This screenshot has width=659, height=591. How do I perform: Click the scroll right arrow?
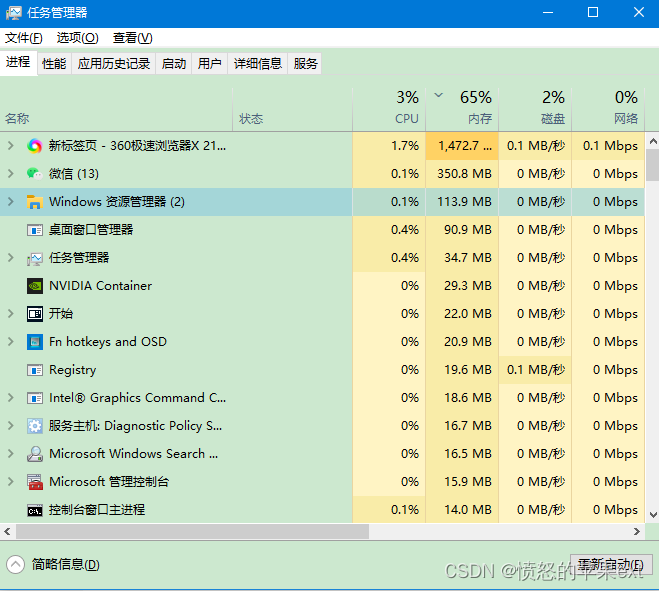637,532
